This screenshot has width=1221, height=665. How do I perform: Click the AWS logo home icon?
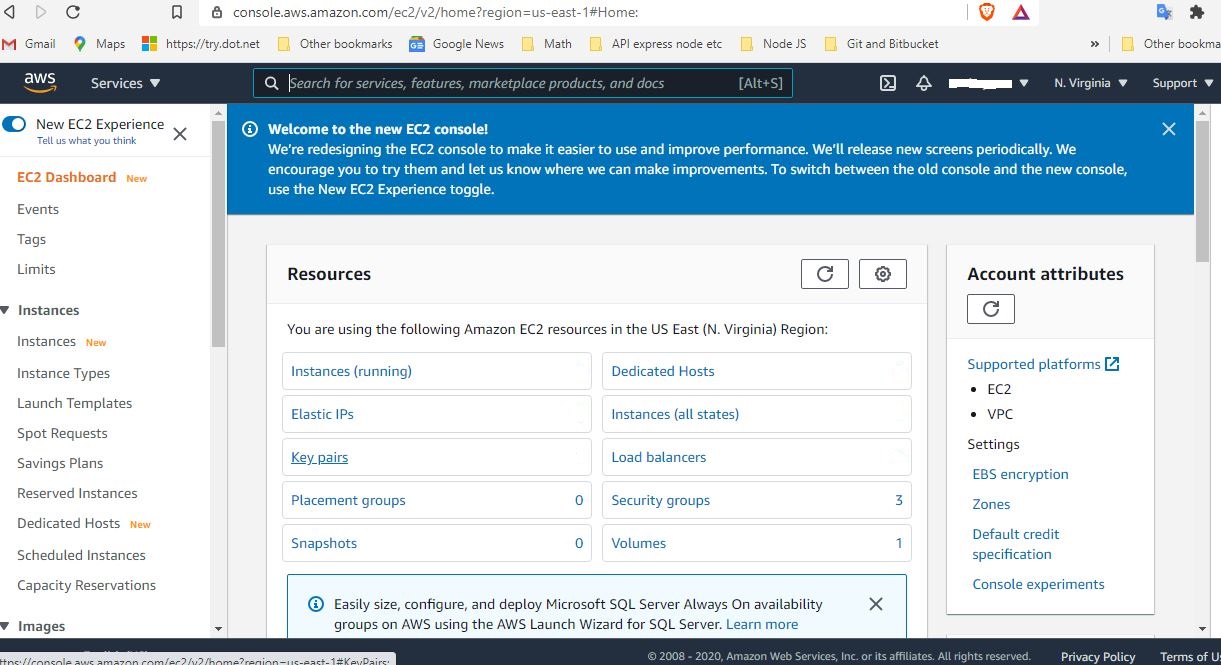(40, 82)
